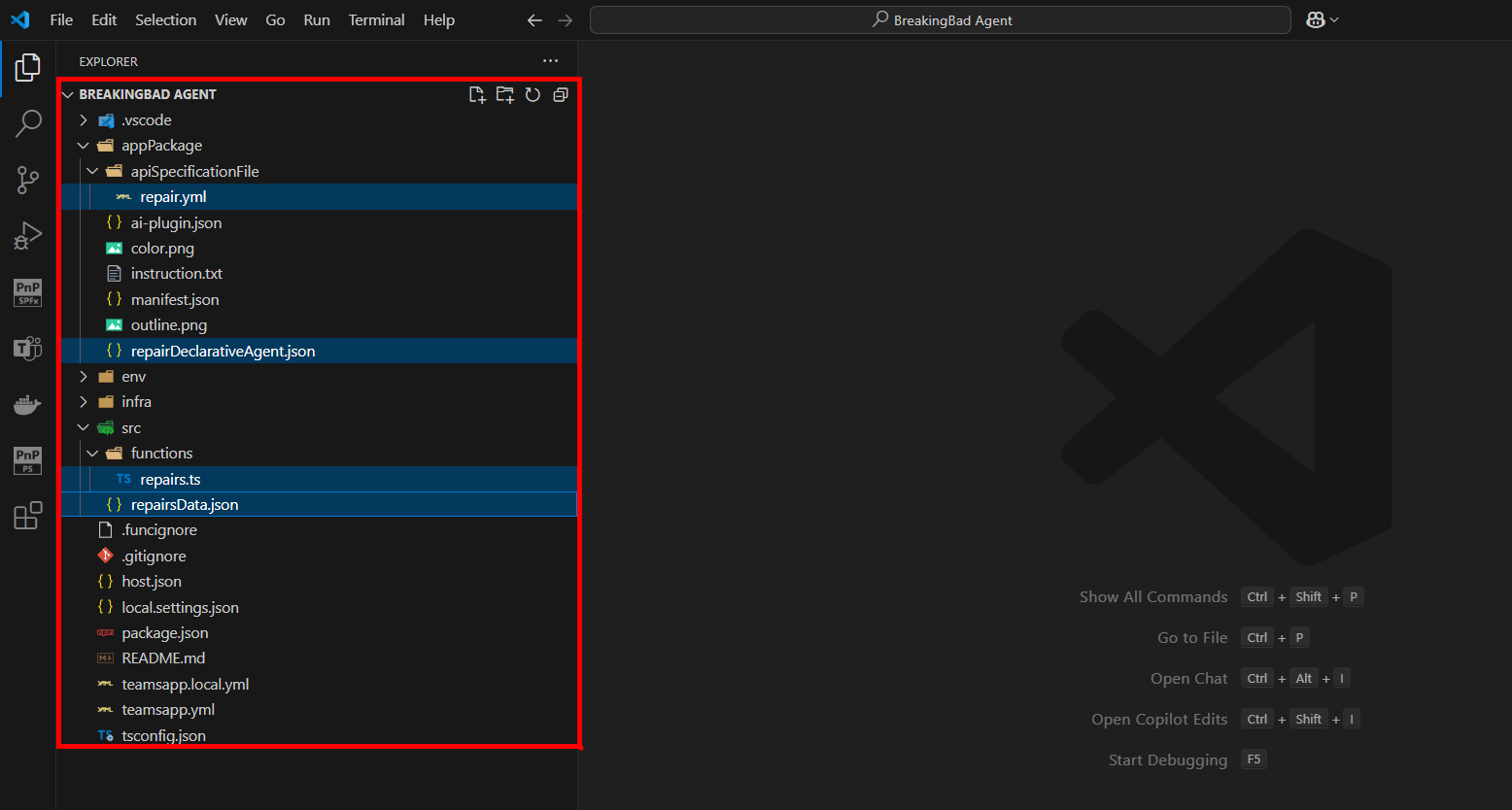Open the Terminal menu
The image size is (1512, 810).
(x=376, y=19)
